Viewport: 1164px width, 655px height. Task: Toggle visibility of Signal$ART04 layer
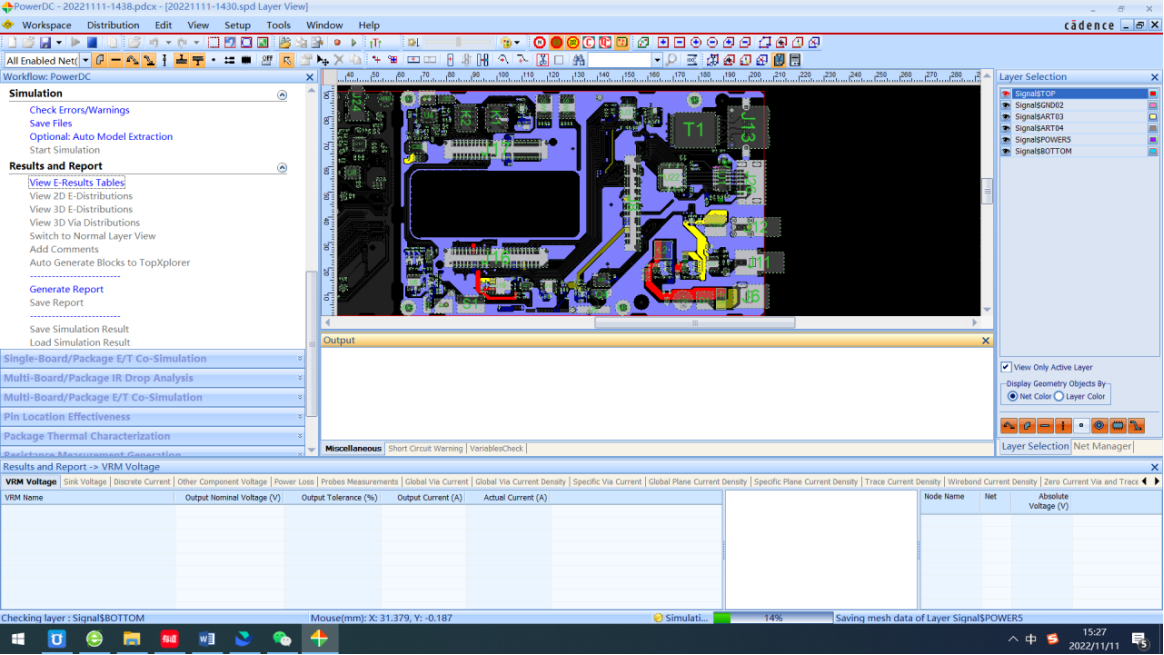coord(1006,128)
